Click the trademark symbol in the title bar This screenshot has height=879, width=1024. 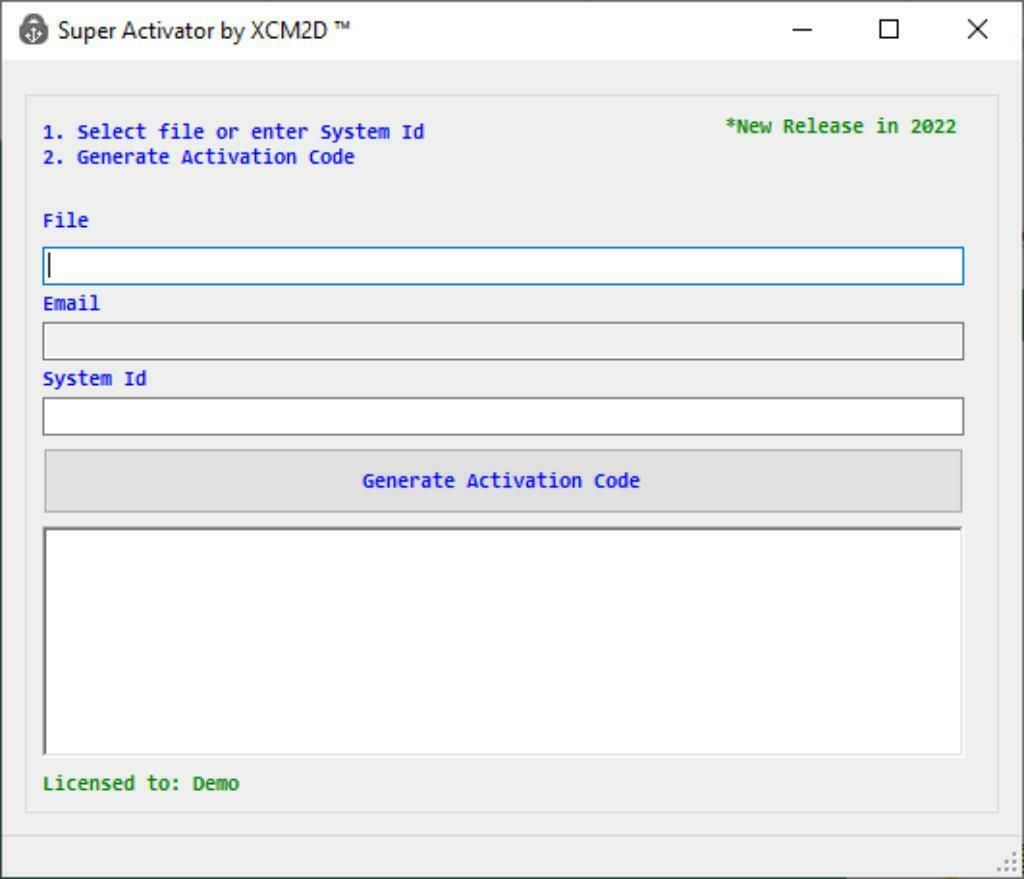click(344, 26)
